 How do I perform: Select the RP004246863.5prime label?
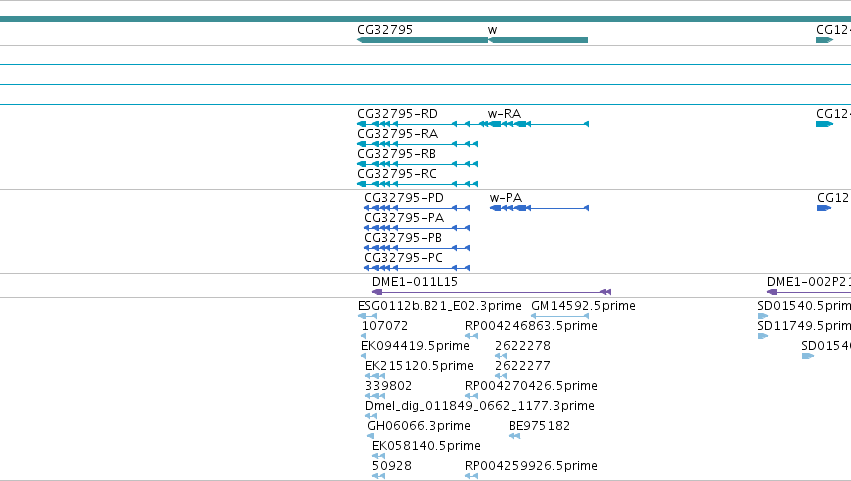tap(531, 326)
